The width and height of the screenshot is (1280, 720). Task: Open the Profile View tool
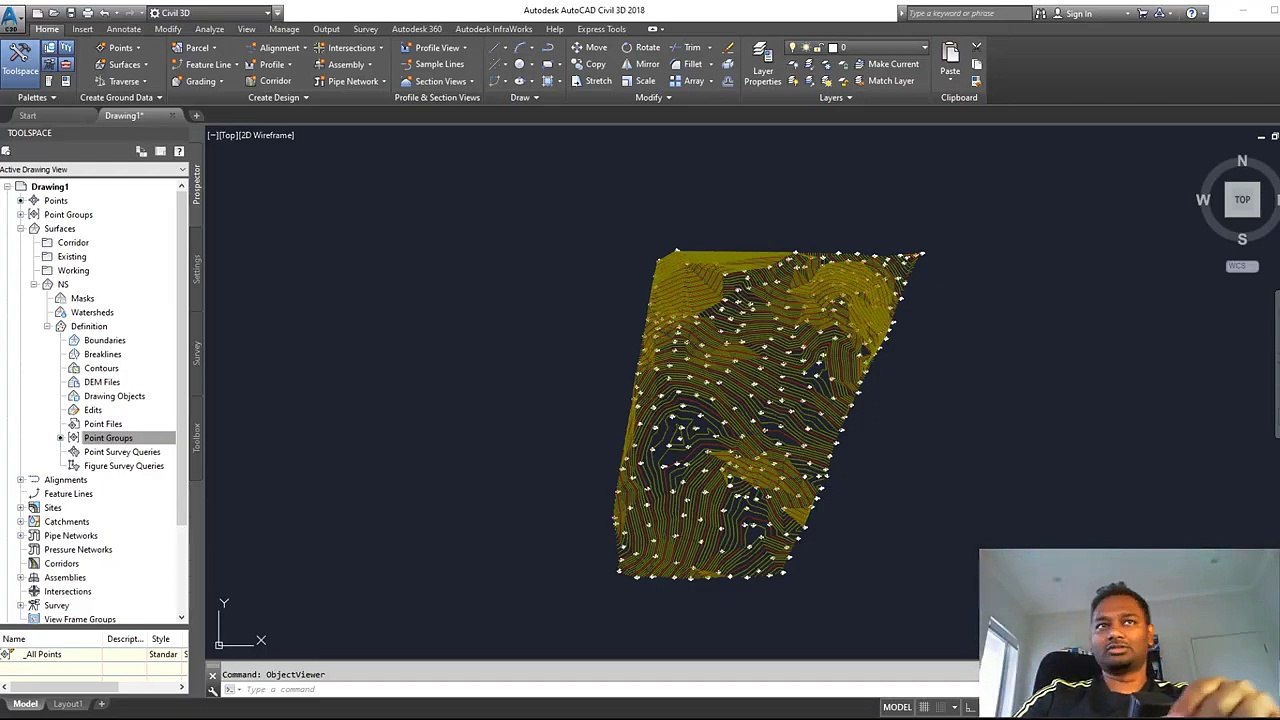tap(435, 48)
